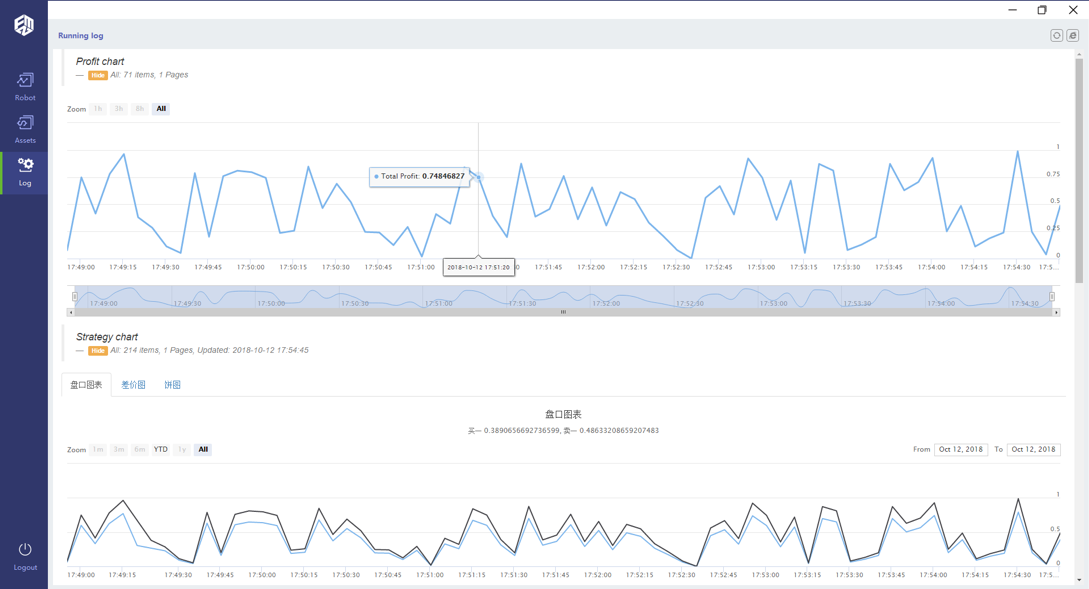This screenshot has height=589, width=1089.
Task: Set Profit chart zoom to 1h
Action: click(98, 109)
